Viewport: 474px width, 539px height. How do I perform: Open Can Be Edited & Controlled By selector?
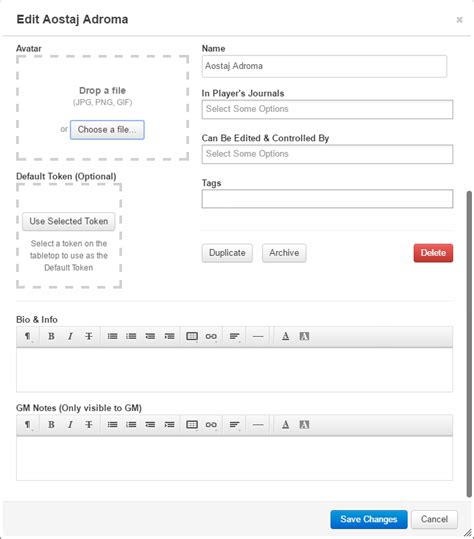pyautogui.click(x=327, y=154)
